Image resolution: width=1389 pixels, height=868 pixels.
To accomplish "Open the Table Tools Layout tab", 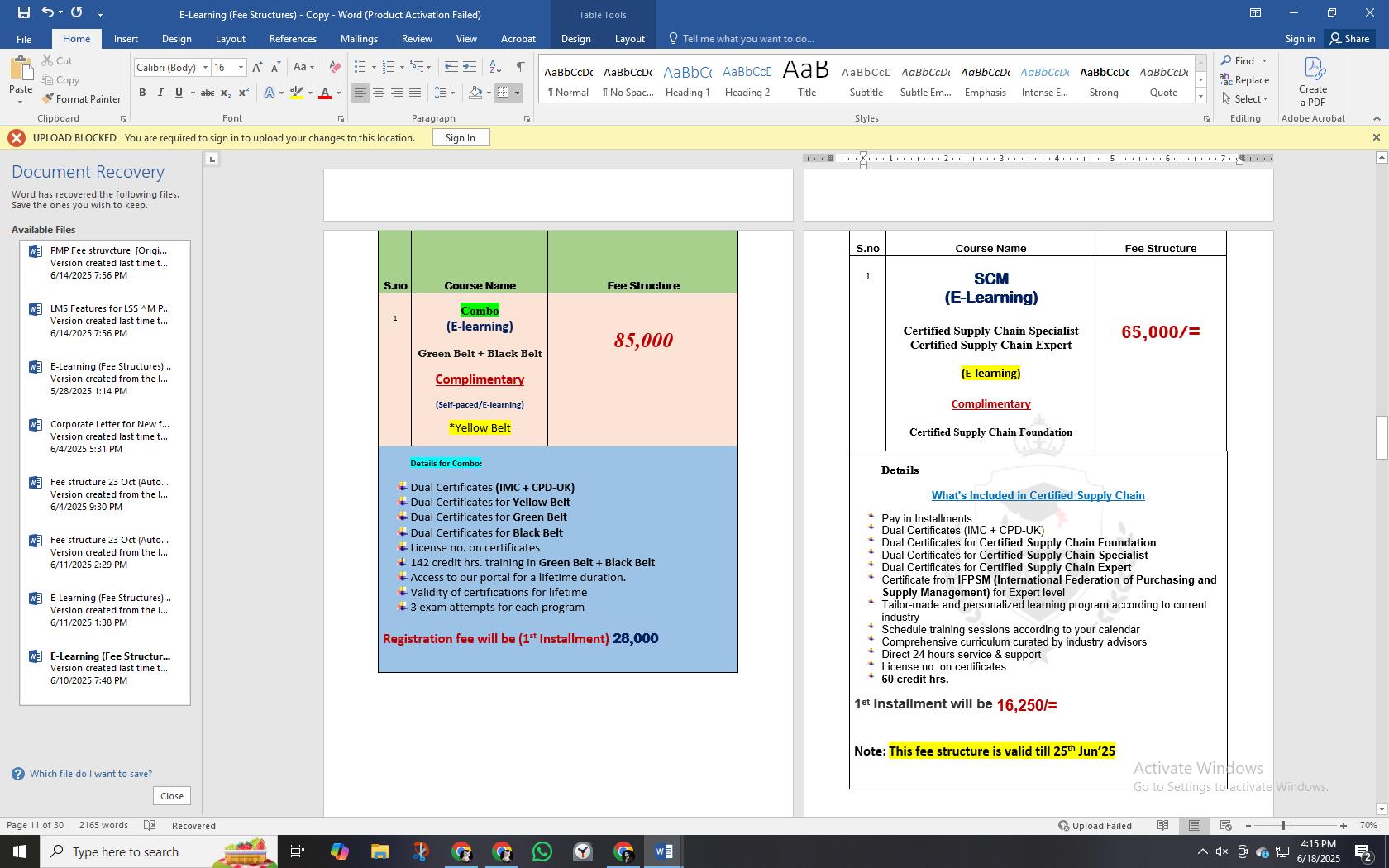I will (629, 39).
